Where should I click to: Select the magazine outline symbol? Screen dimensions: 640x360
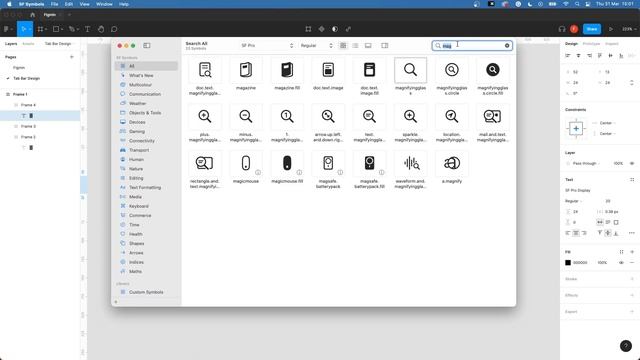tap(246, 70)
